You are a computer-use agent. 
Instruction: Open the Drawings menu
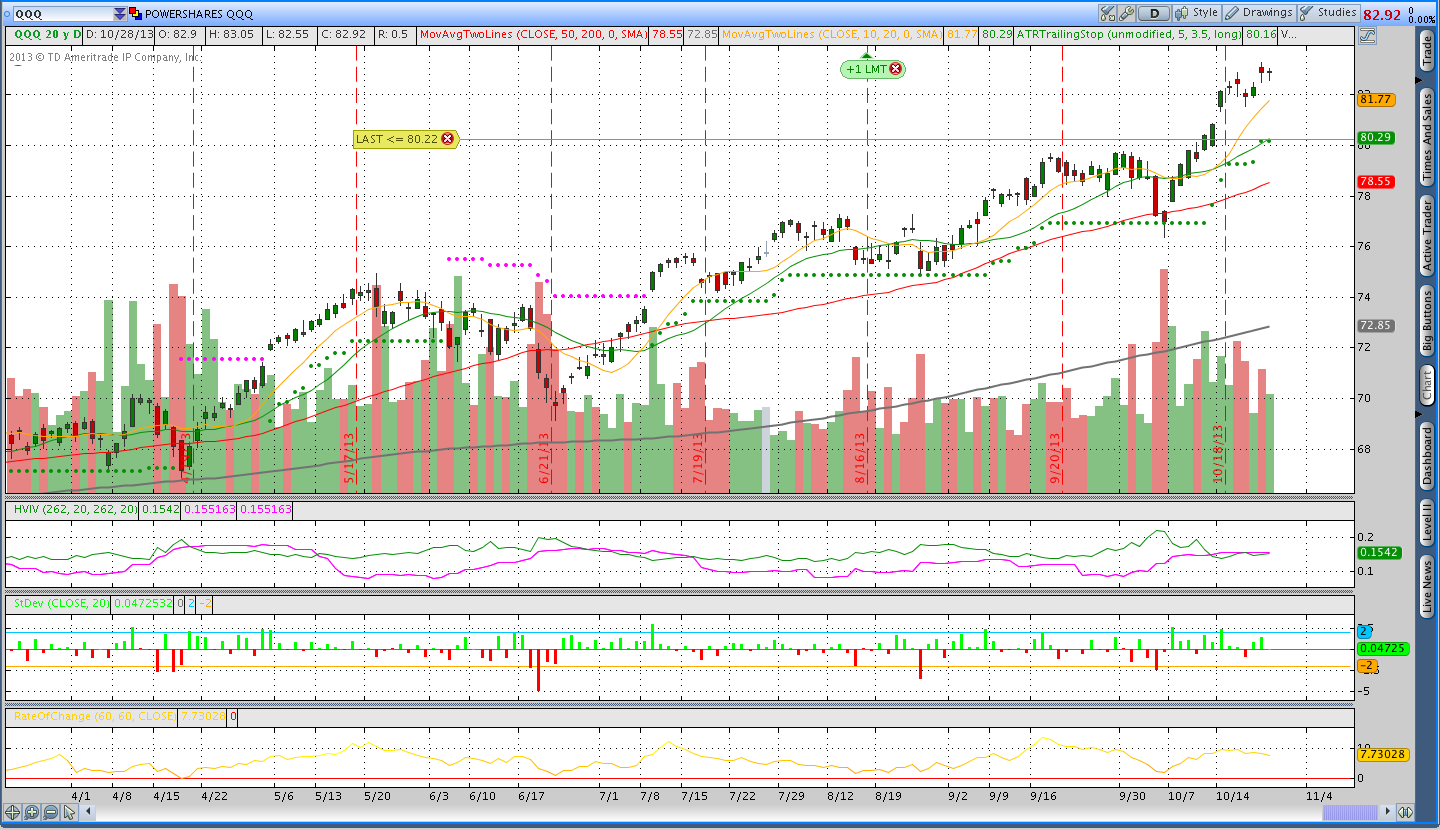coord(1259,13)
